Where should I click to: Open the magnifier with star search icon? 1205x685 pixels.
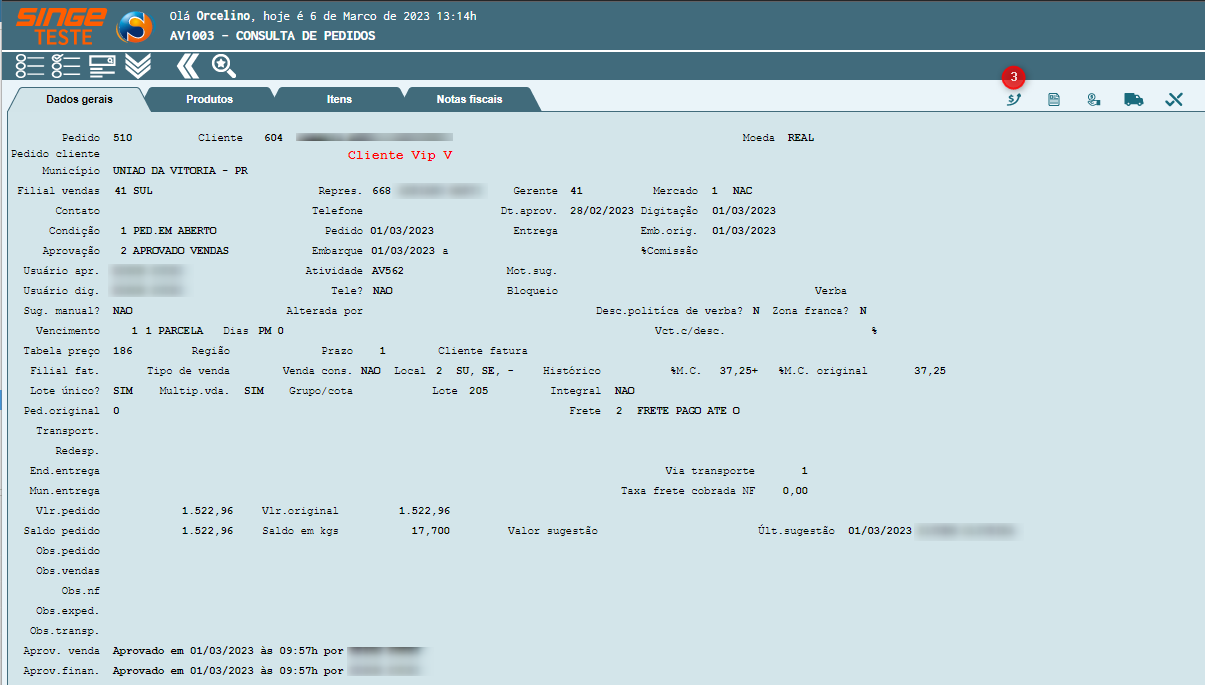click(x=223, y=66)
